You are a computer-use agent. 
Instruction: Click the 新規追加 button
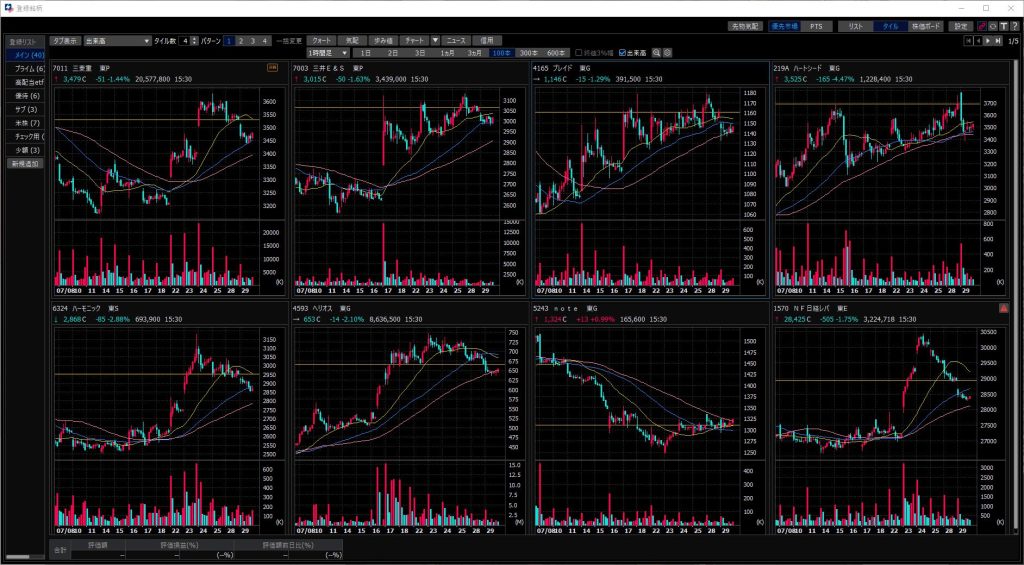pyautogui.click(x=27, y=163)
